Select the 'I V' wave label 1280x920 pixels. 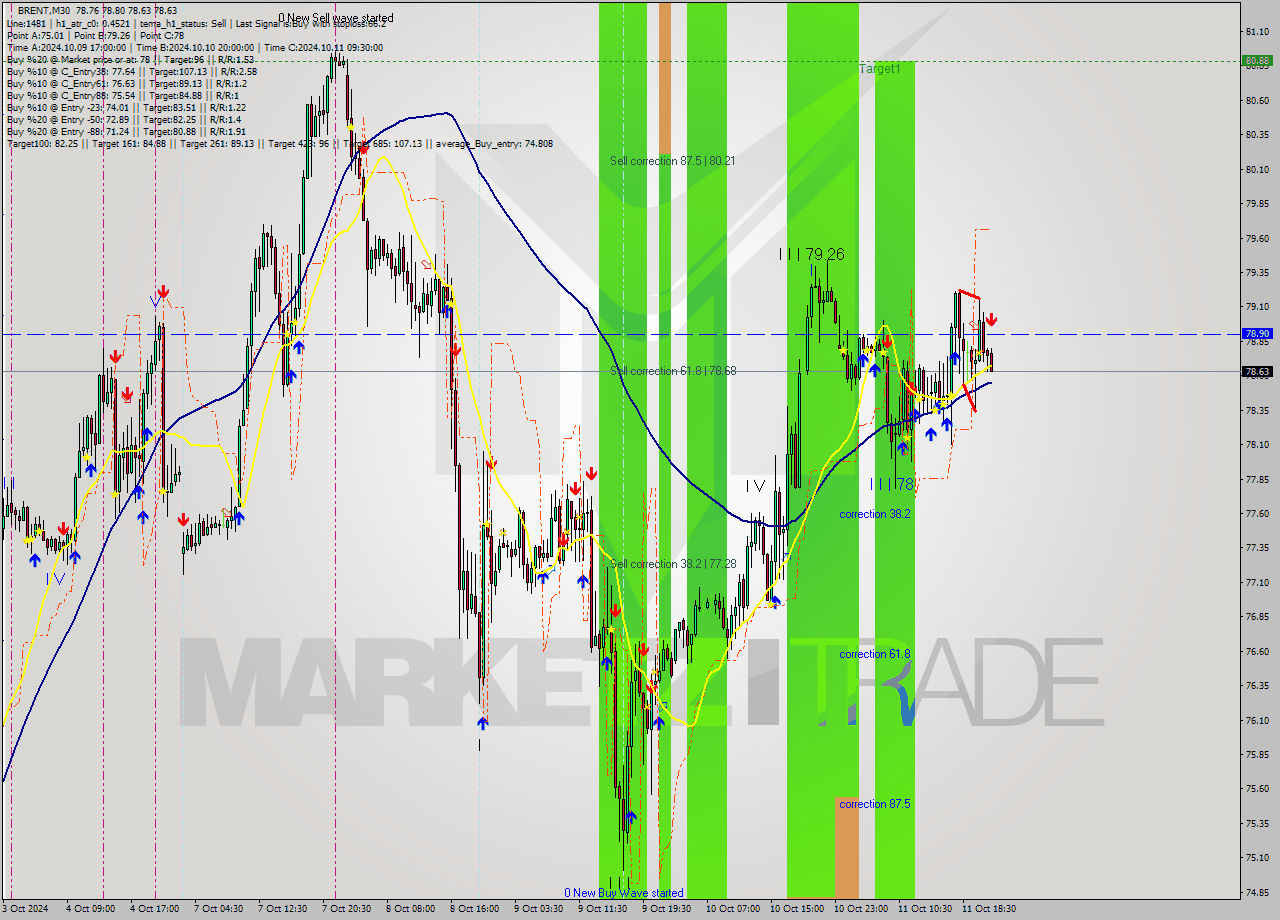pos(755,486)
